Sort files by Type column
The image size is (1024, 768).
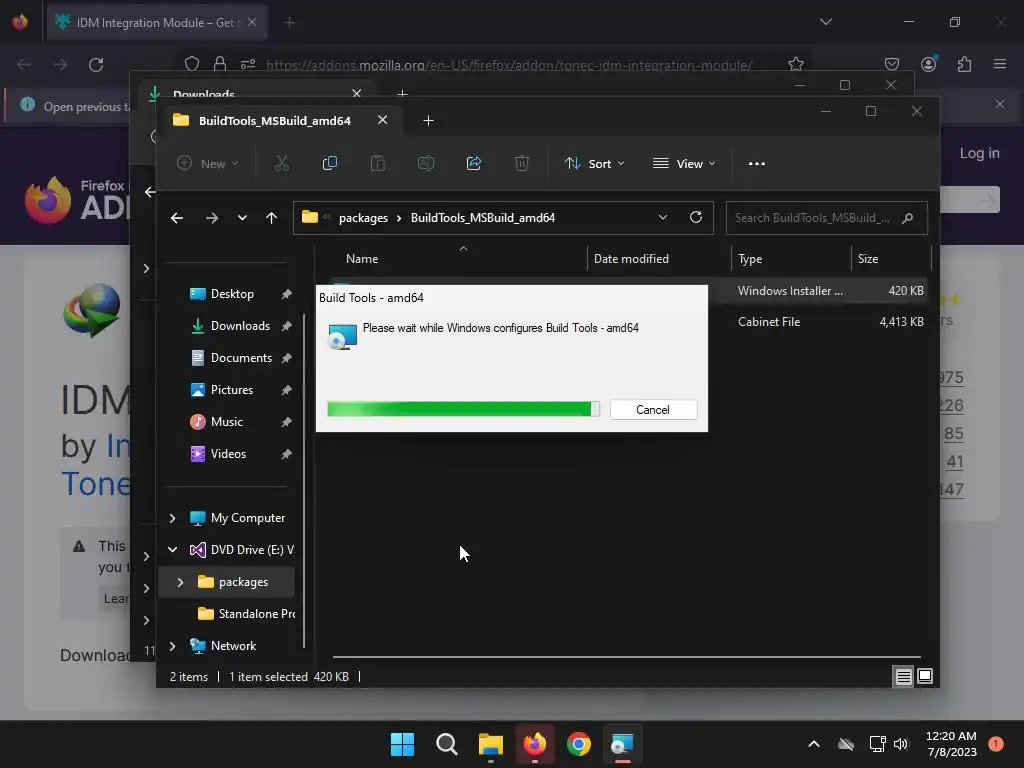[750, 259]
